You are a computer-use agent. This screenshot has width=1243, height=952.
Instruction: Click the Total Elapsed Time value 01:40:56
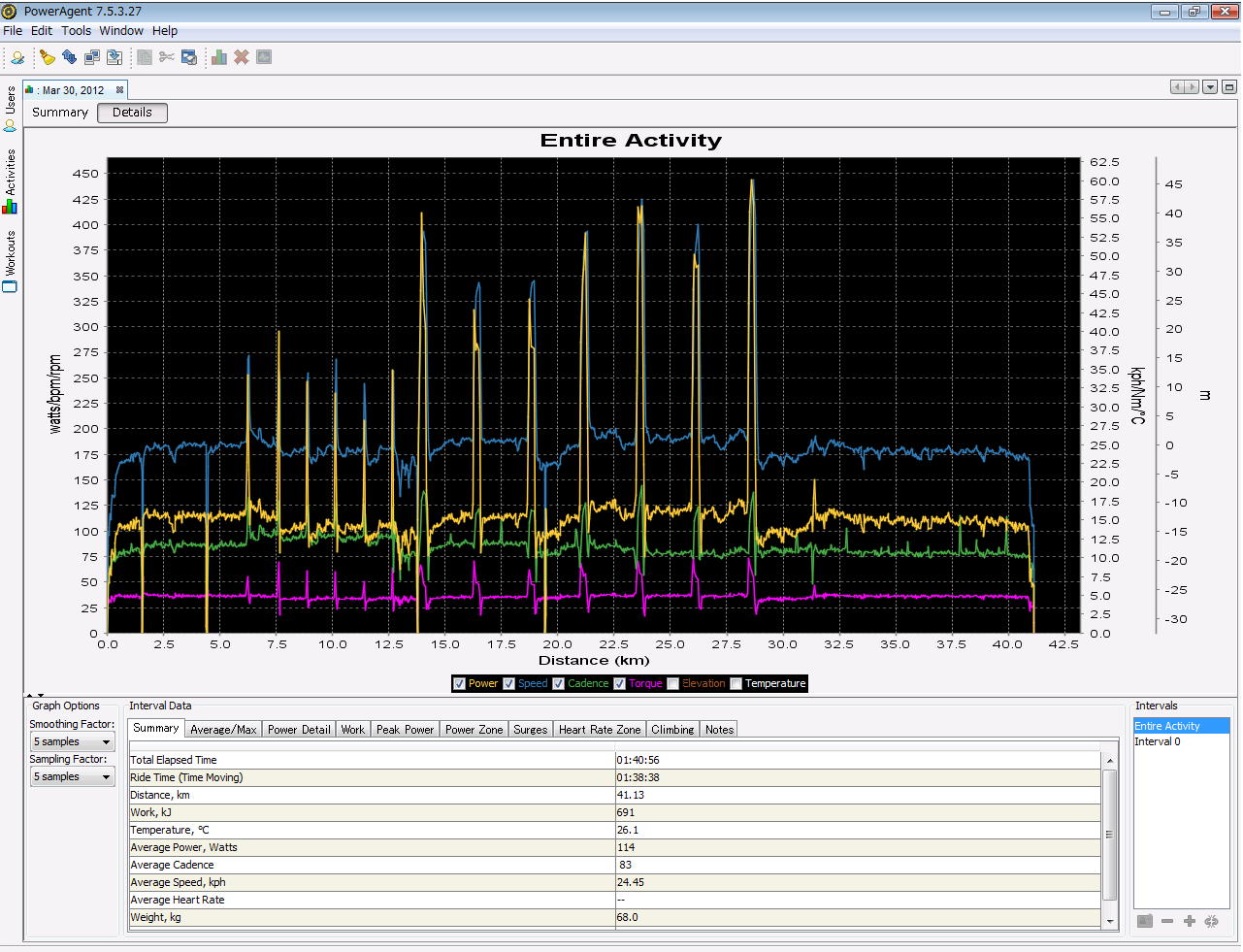pos(638,760)
